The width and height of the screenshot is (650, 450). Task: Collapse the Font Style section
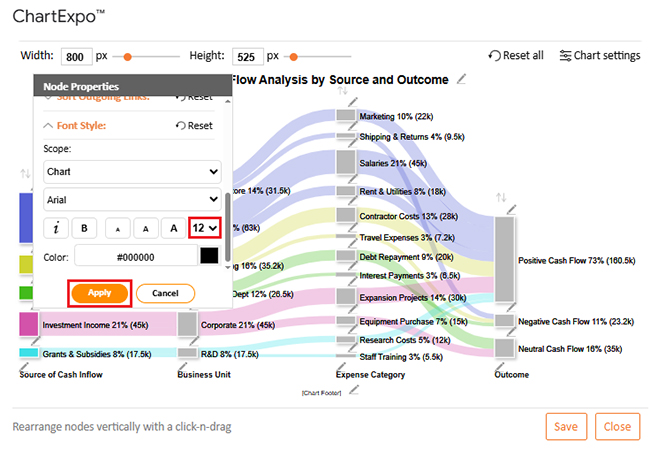click(49, 126)
